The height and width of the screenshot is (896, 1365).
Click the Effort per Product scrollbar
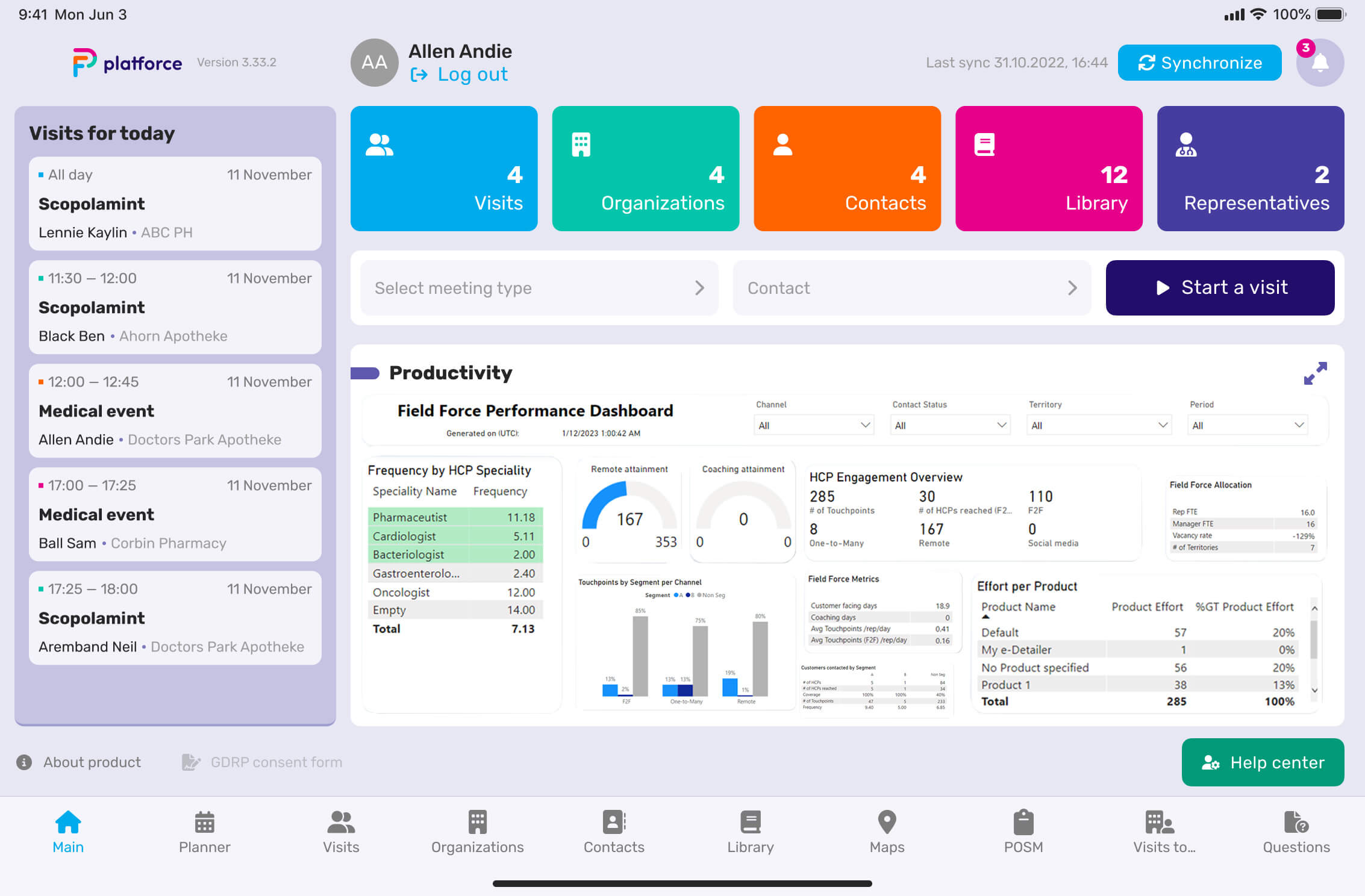pos(1314,649)
